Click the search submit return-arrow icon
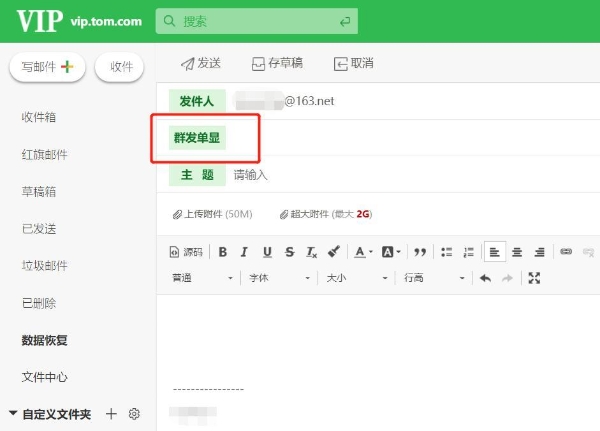Image resolution: width=600 pixels, height=431 pixels. [345, 21]
